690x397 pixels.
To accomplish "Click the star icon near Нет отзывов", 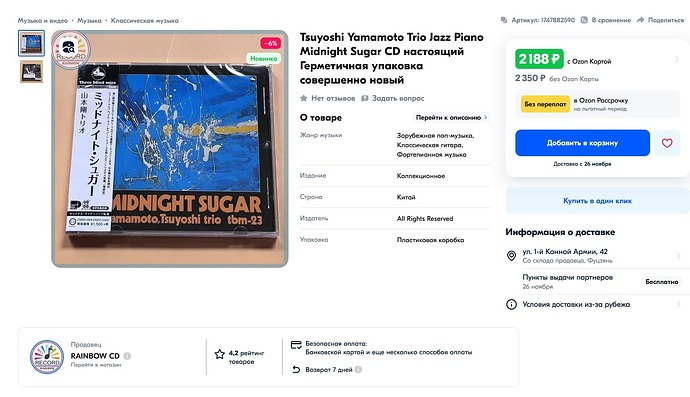I will [304, 98].
